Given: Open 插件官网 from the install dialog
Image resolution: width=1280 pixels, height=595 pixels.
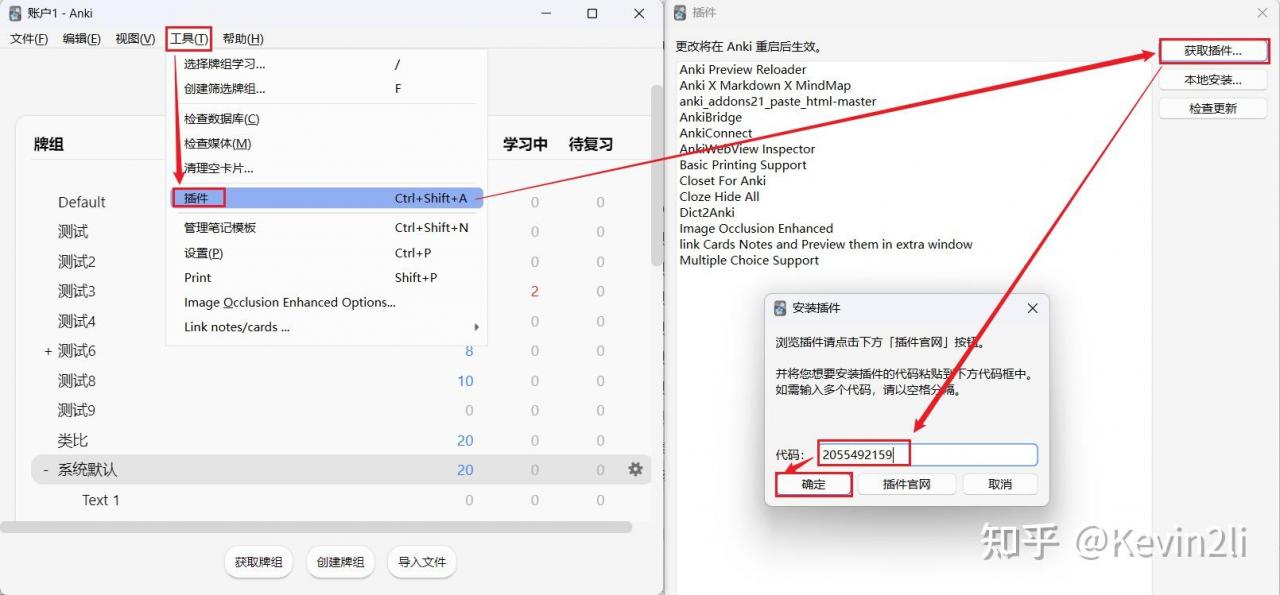Looking at the screenshot, I should 907,484.
